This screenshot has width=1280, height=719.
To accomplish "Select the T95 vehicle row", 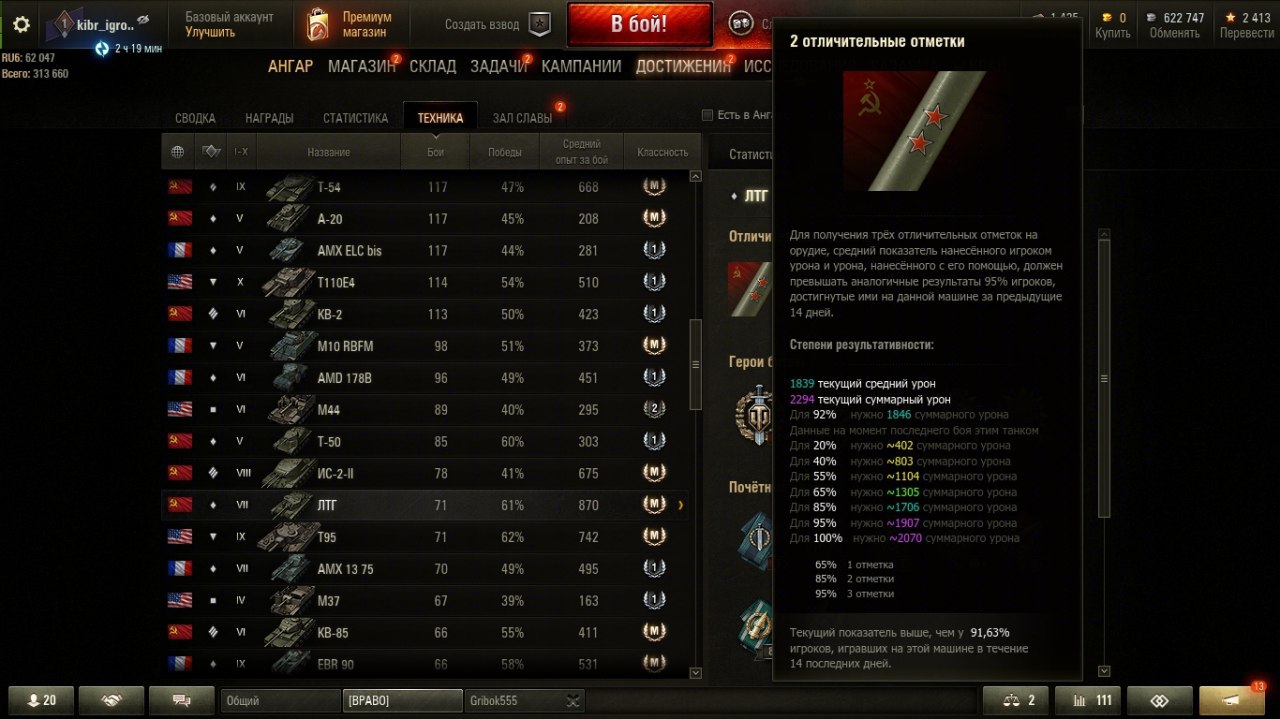I will pyautogui.click(x=426, y=537).
